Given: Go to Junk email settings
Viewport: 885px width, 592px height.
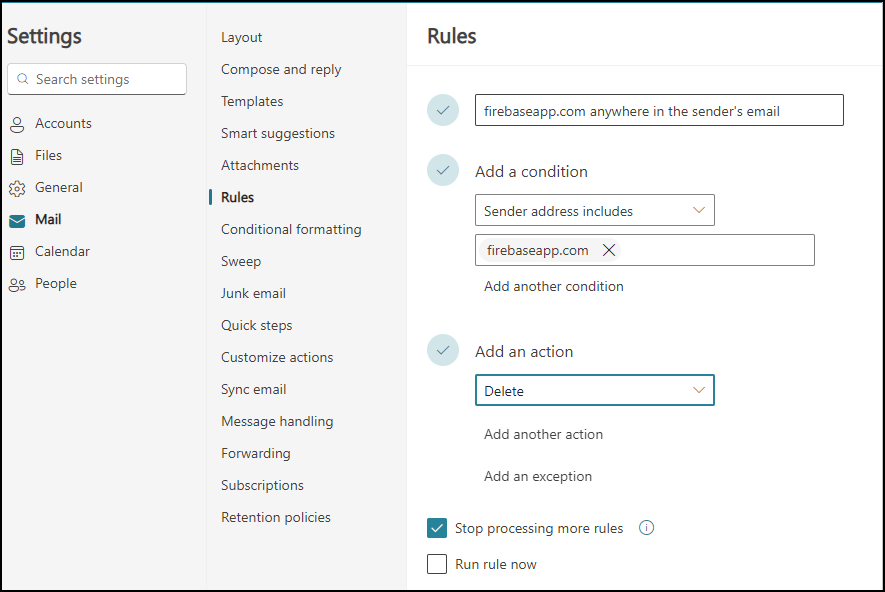Looking at the screenshot, I should click(253, 293).
